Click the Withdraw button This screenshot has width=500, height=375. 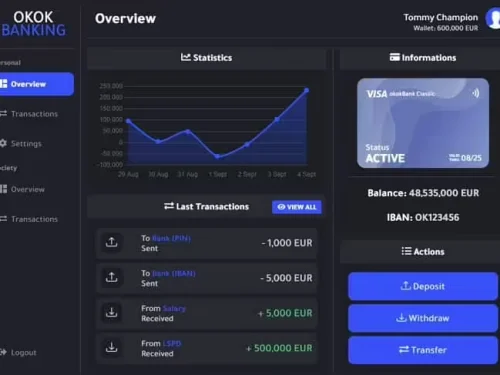[x=423, y=318]
